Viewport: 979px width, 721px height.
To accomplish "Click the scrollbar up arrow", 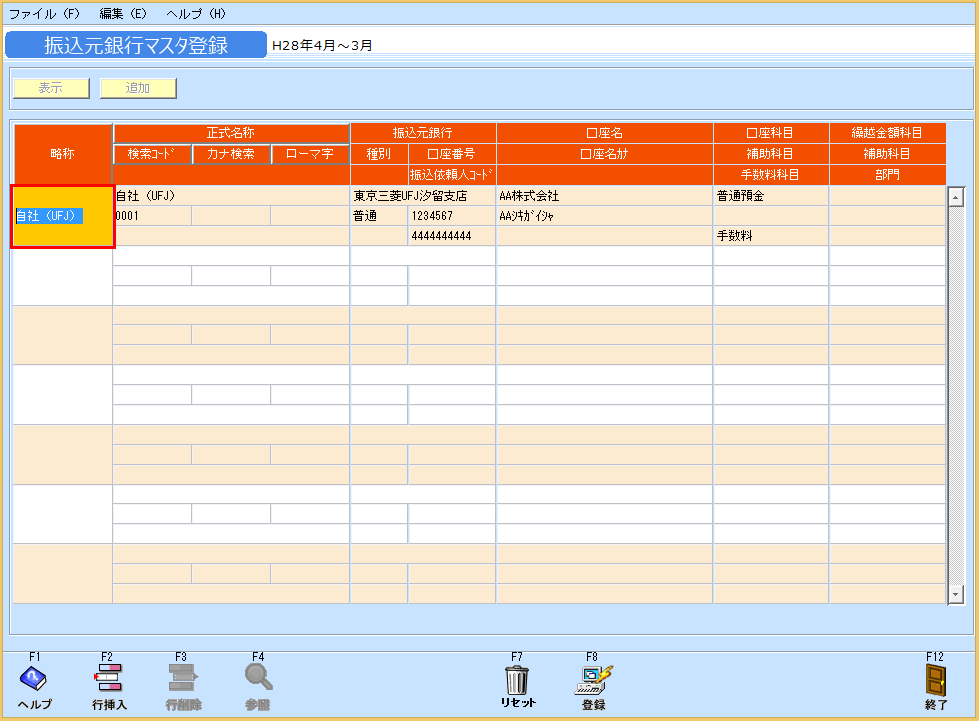I will tap(955, 195).
